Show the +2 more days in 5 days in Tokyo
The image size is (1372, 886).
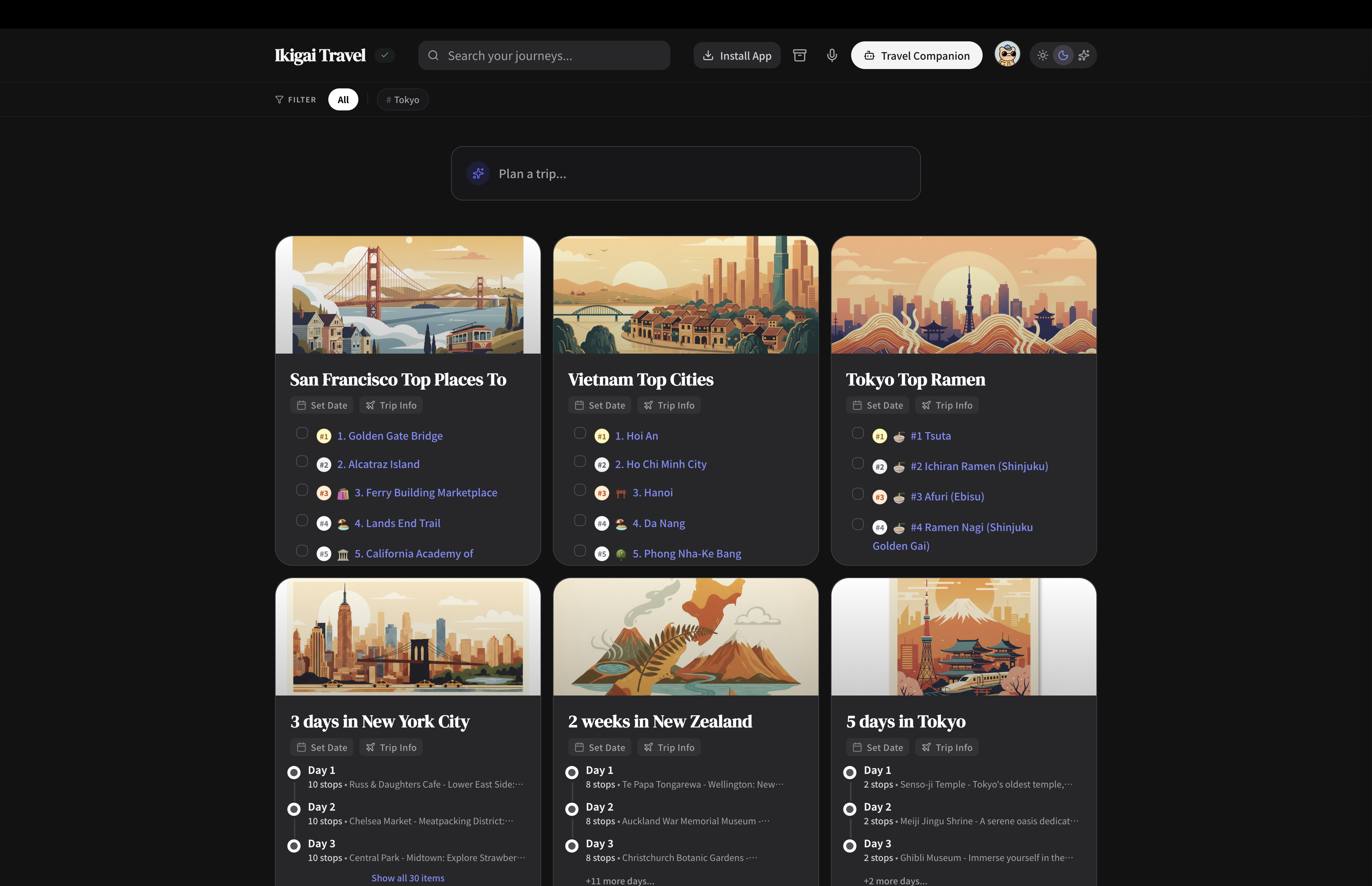(895, 881)
